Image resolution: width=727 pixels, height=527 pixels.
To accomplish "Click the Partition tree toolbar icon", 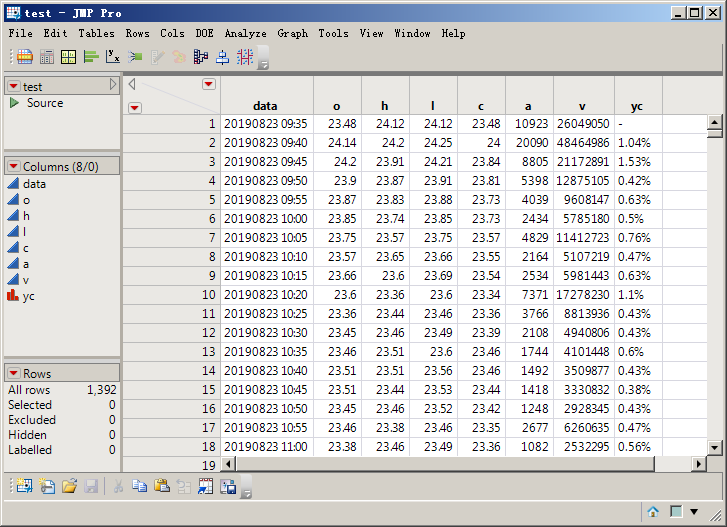I will [x=201, y=57].
